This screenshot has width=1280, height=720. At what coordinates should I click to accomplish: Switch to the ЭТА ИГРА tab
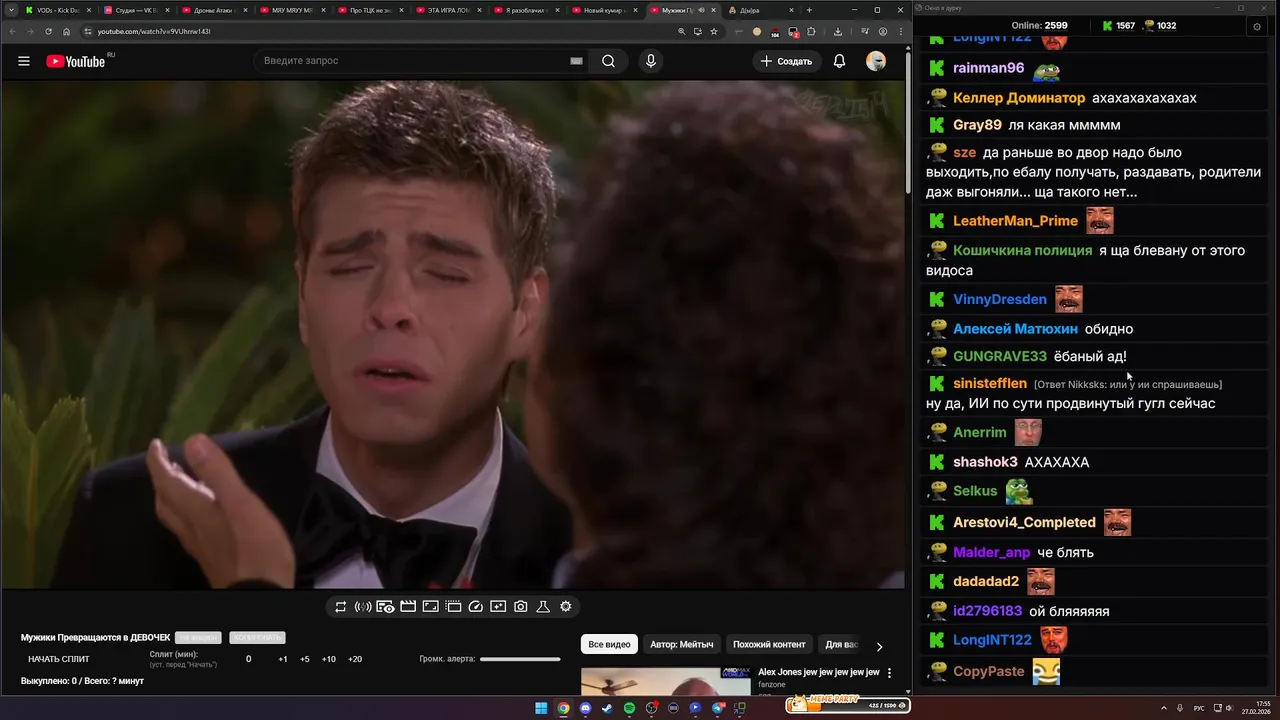point(446,10)
